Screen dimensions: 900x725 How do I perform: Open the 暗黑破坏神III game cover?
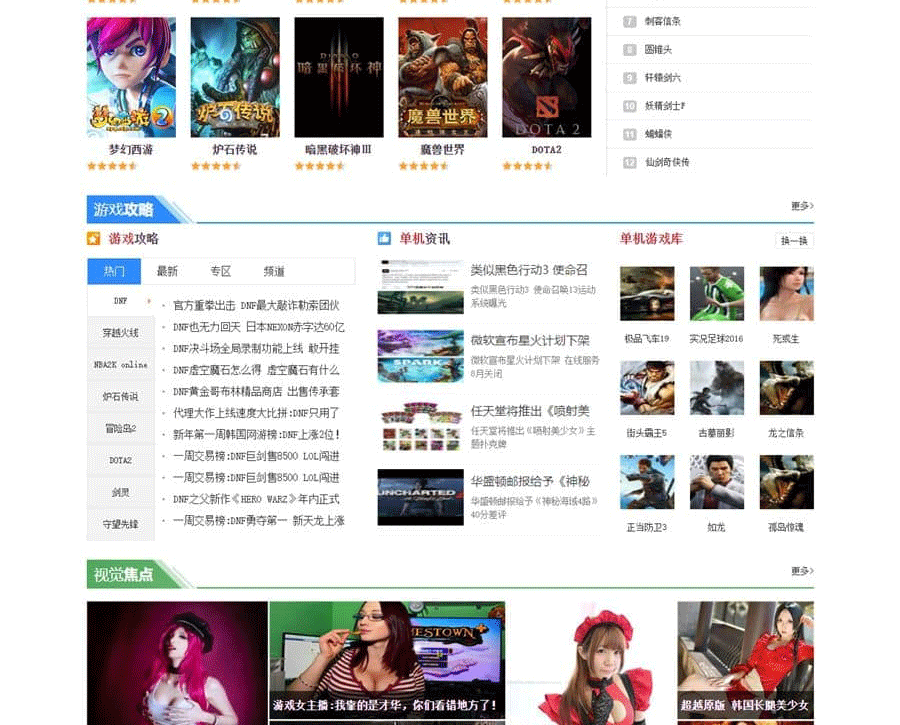tap(339, 77)
